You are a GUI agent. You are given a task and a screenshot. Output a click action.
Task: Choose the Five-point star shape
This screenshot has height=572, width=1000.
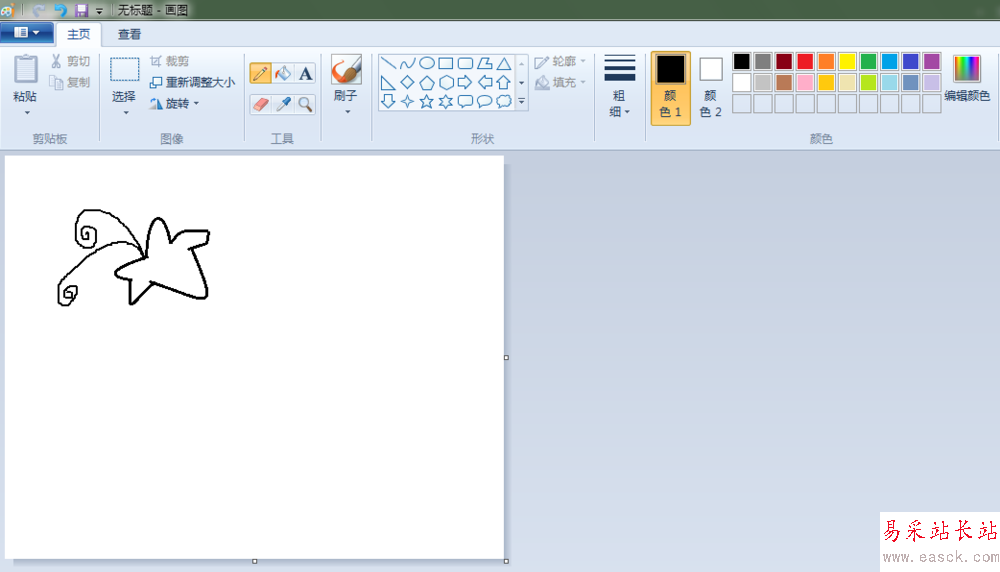click(x=427, y=101)
